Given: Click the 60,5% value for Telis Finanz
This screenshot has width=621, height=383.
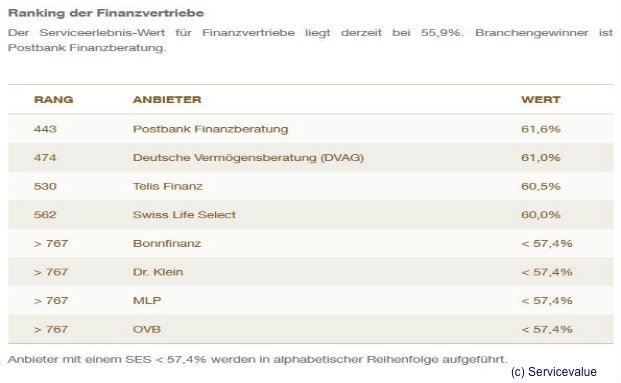Looking at the screenshot, I should click(541, 186).
